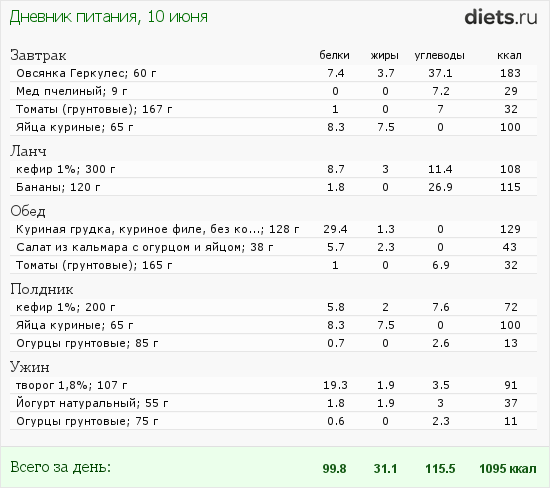Click the углеводы column header

click(439, 56)
